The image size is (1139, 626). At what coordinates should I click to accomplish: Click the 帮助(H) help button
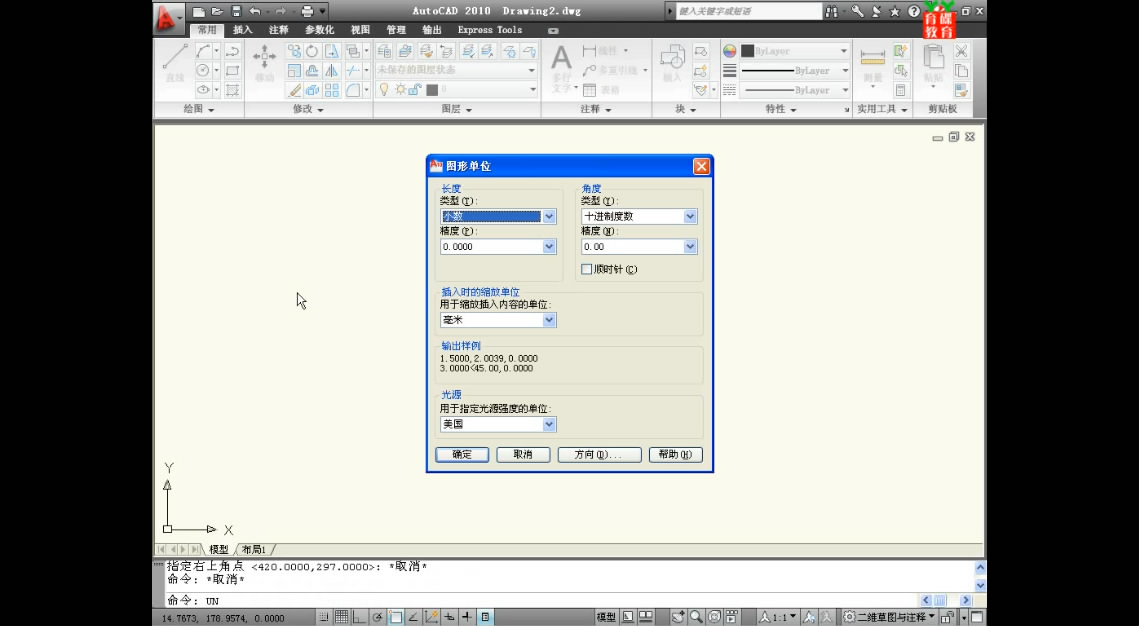[676, 455]
